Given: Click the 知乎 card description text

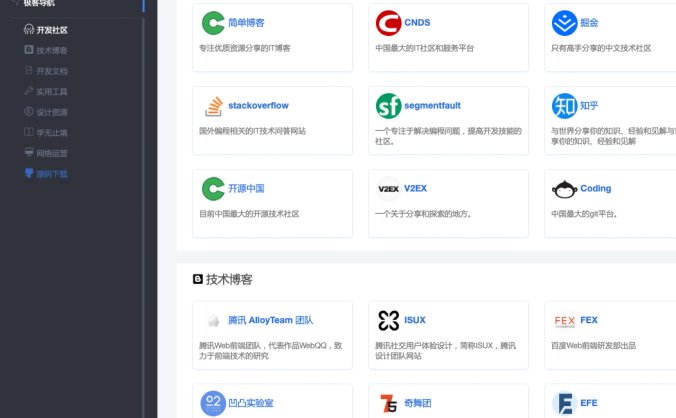Looking at the screenshot, I should click(613, 136).
